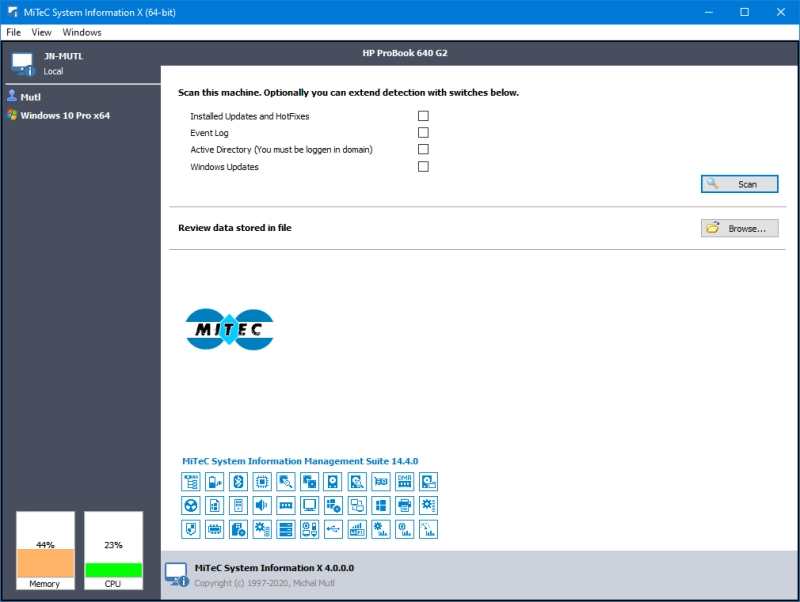Viewport: 800px width, 602px height.
Task: Click the disk with magnifier icon
Action: 357,482
